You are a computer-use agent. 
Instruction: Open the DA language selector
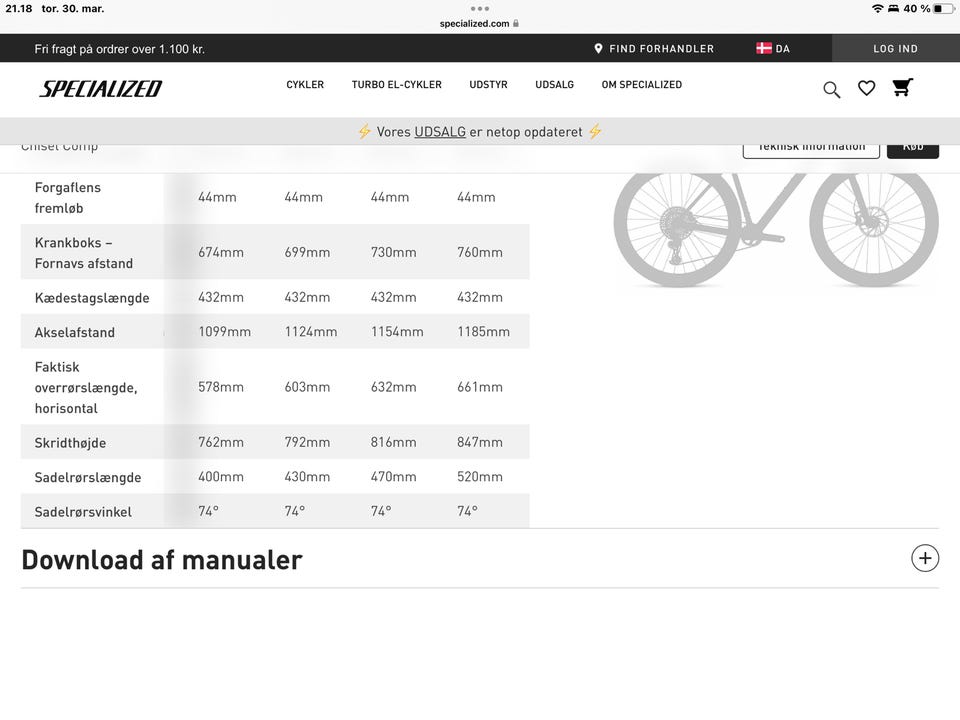(782, 48)
